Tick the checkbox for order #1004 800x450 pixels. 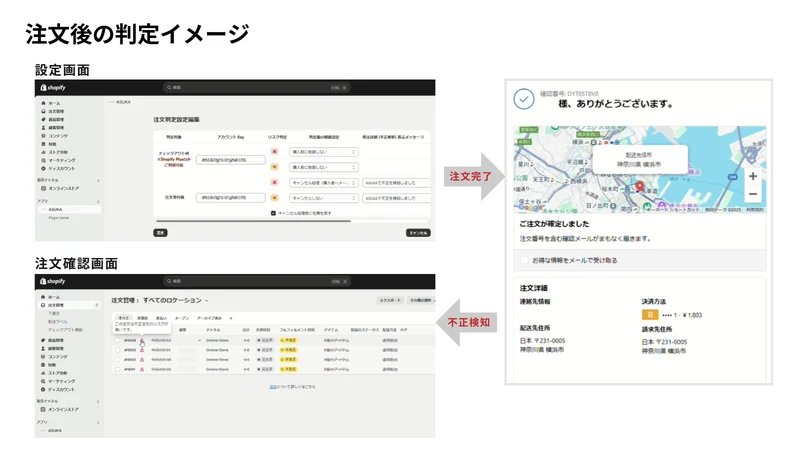118,340
